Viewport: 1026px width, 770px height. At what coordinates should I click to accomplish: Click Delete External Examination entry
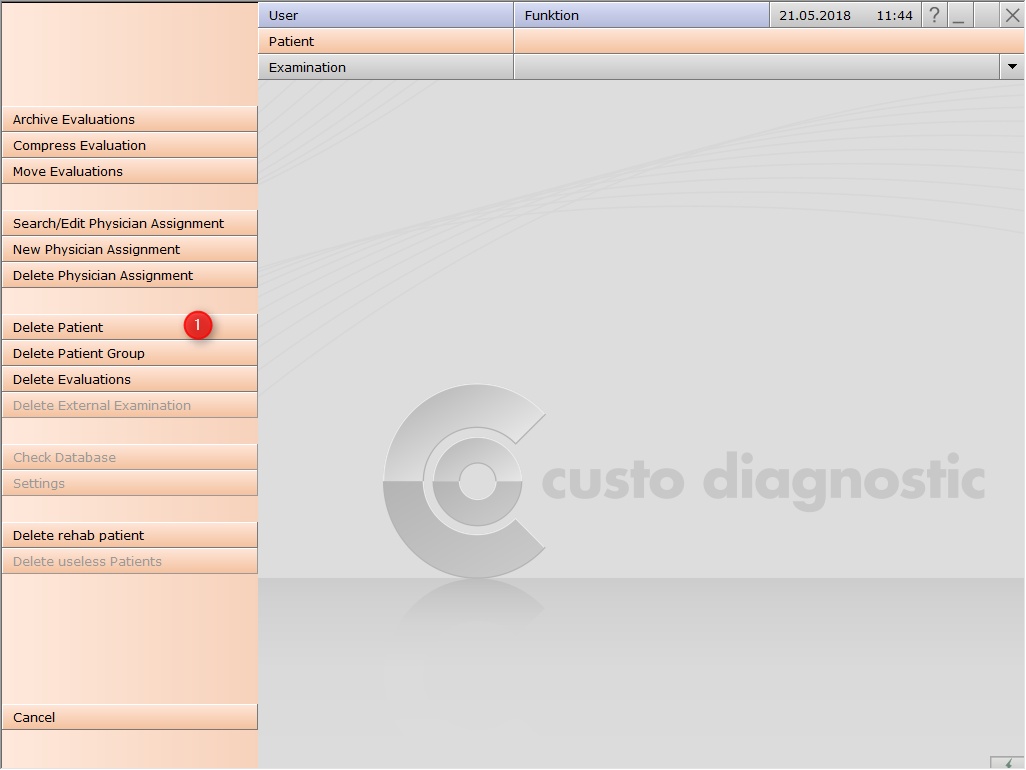pos(130,406)
